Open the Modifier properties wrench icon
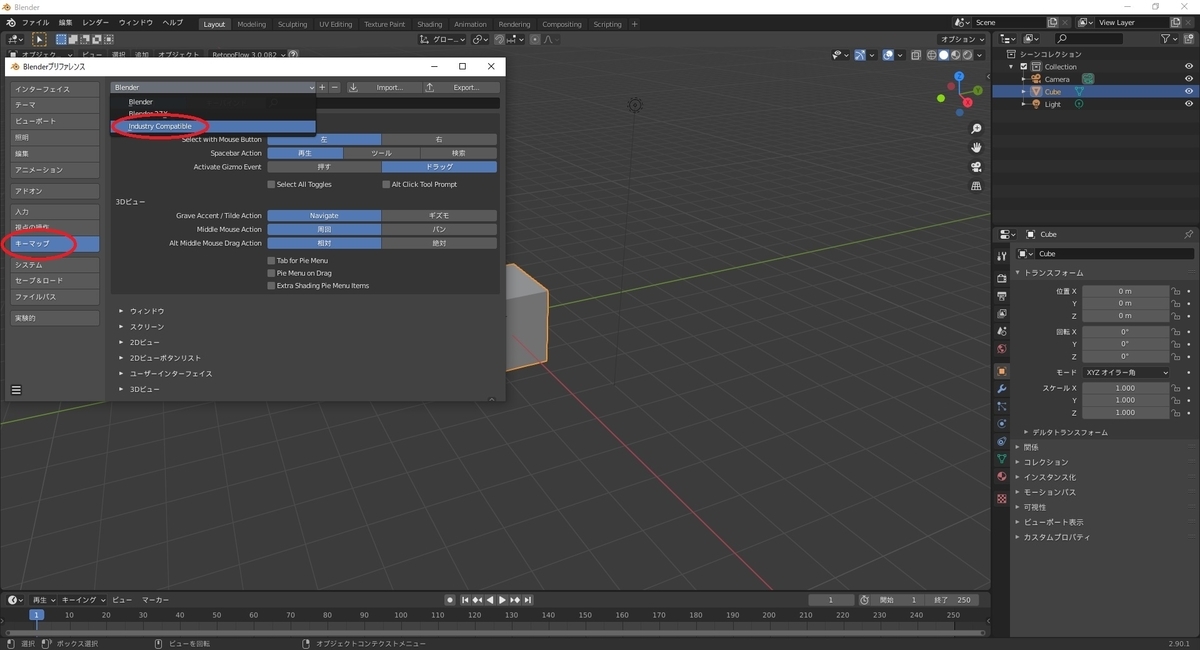Image resolution: width=1200 pixels, height=650 pixels. coord(1002,389)
